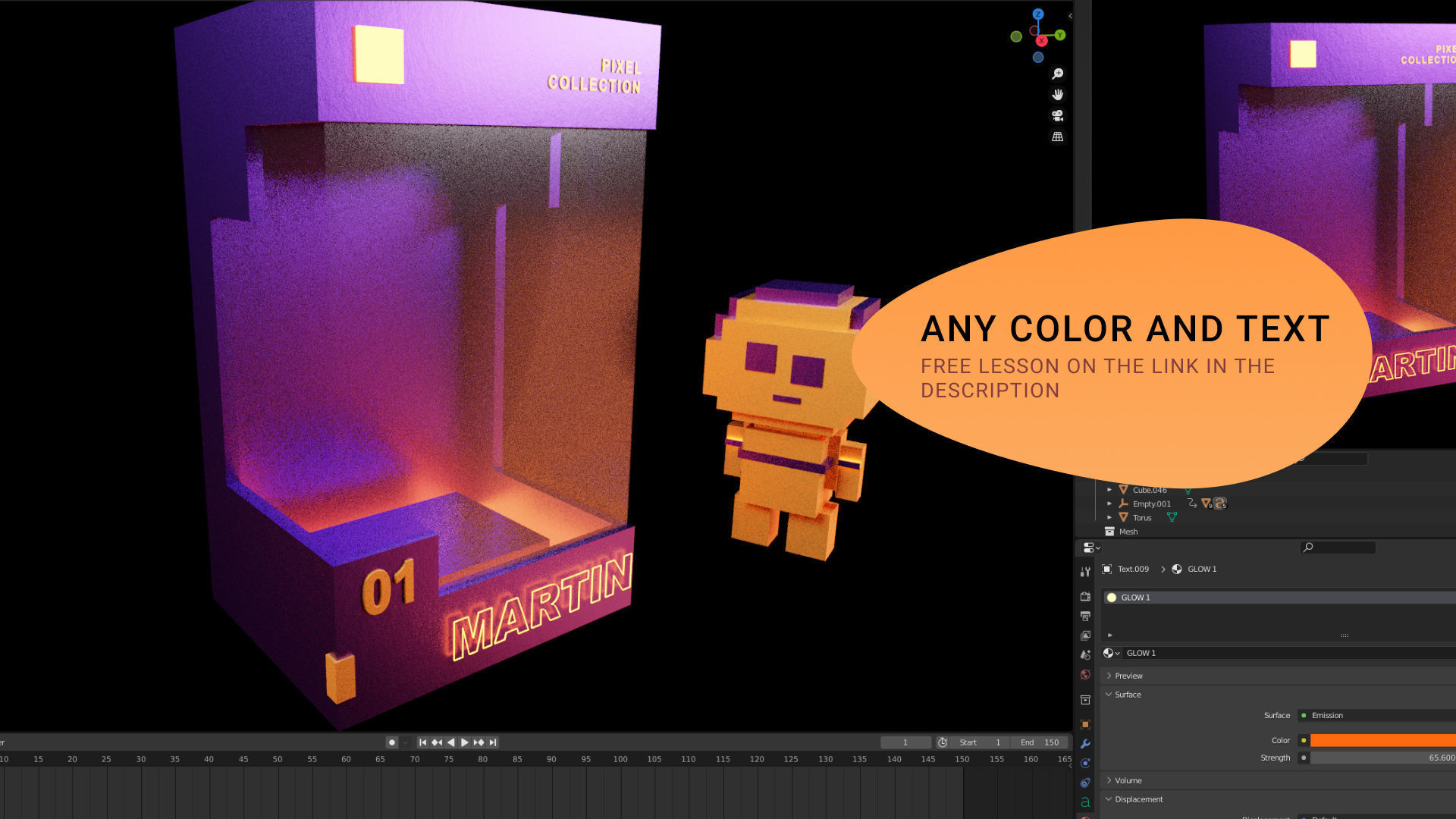This screenshot has width=1456, height=819.
Task: Click the orange emission Color swatch
Action: tap(1383, 740)
